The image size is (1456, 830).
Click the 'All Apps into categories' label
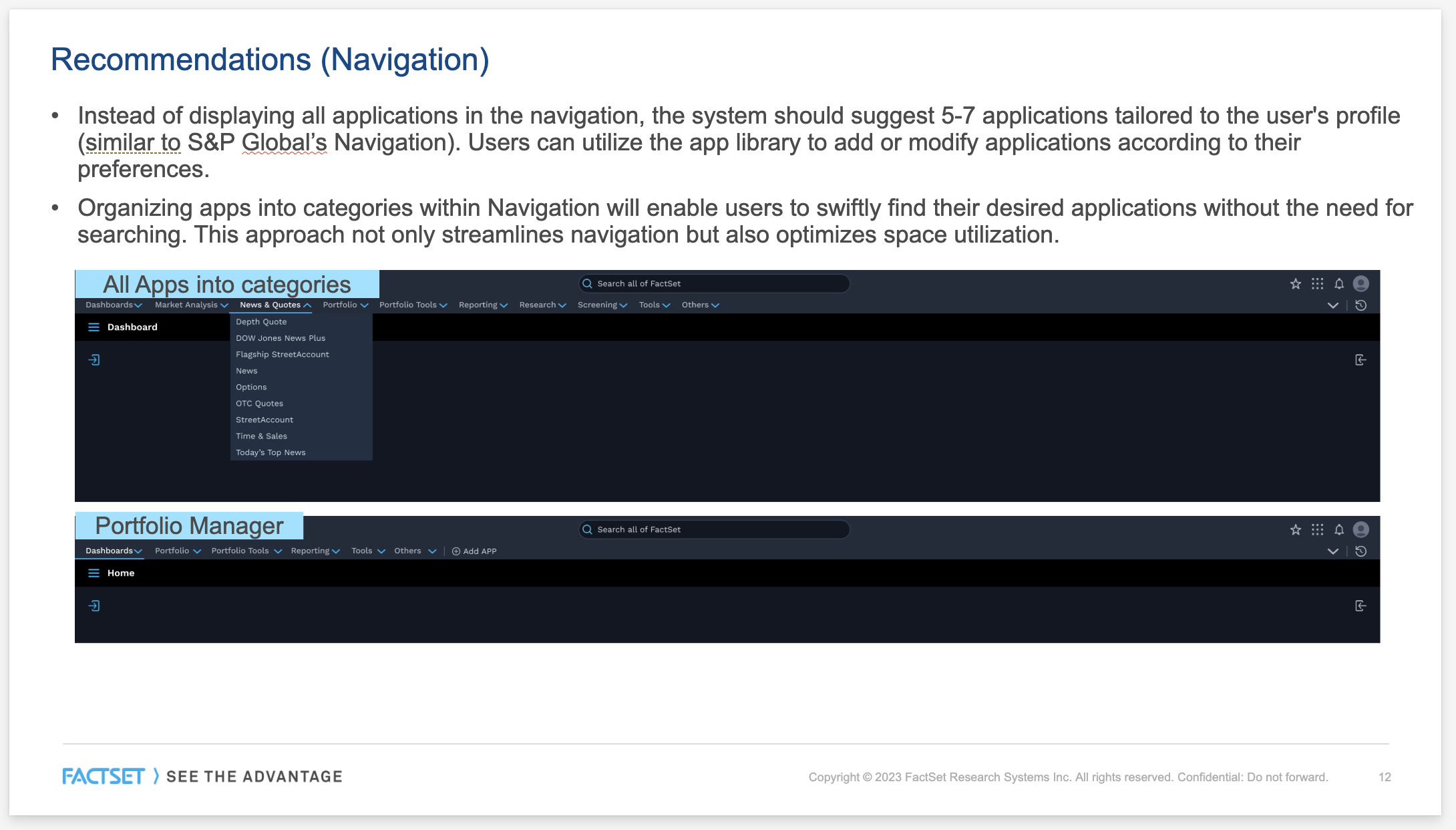coord(226,284)
